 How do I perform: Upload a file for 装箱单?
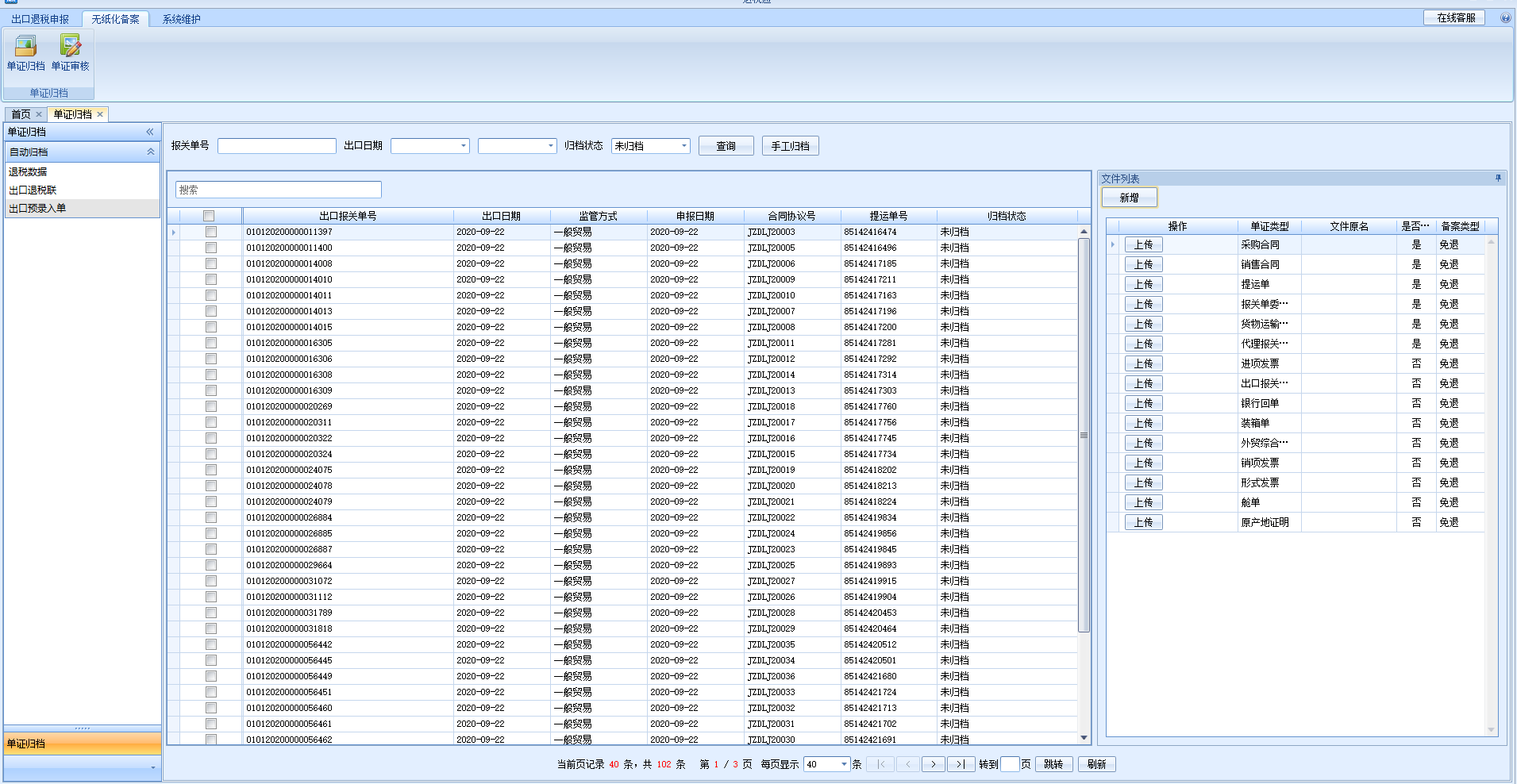tap(1143, 423)
